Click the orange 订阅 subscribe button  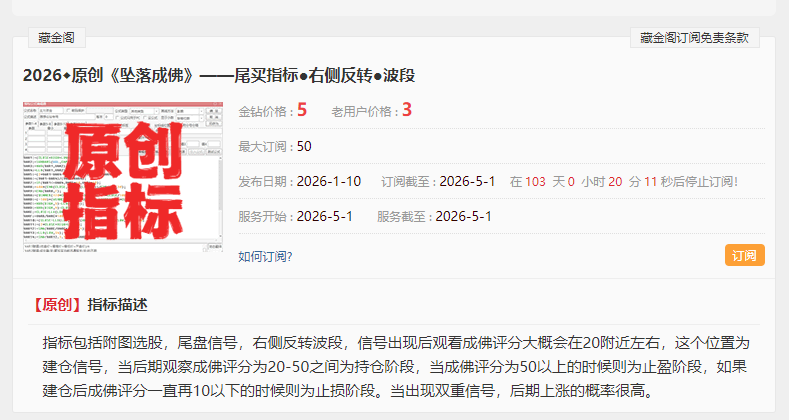pos(744,255)
